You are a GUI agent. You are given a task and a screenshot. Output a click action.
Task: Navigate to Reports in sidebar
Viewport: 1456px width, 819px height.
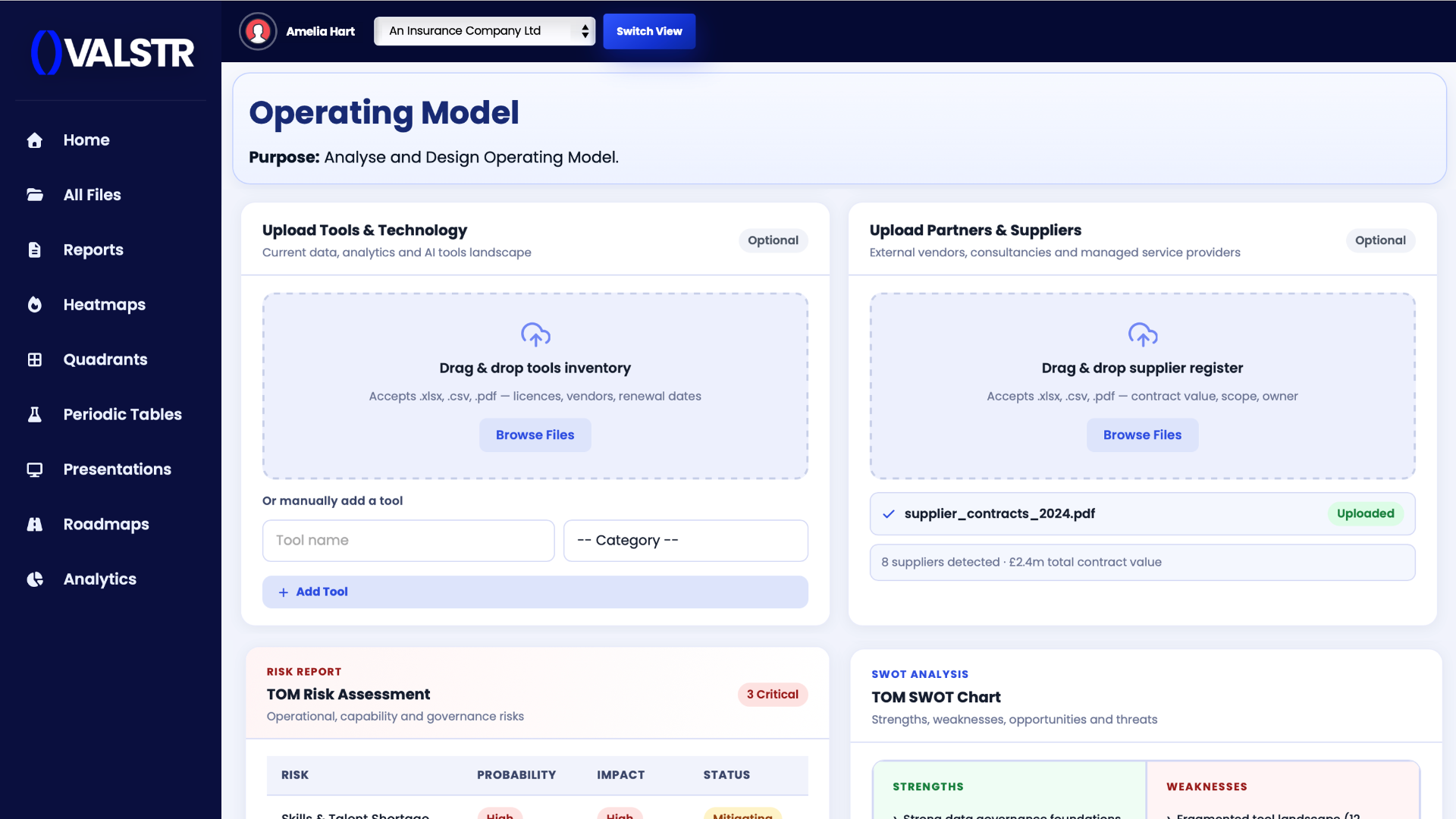tap(93, 249)
